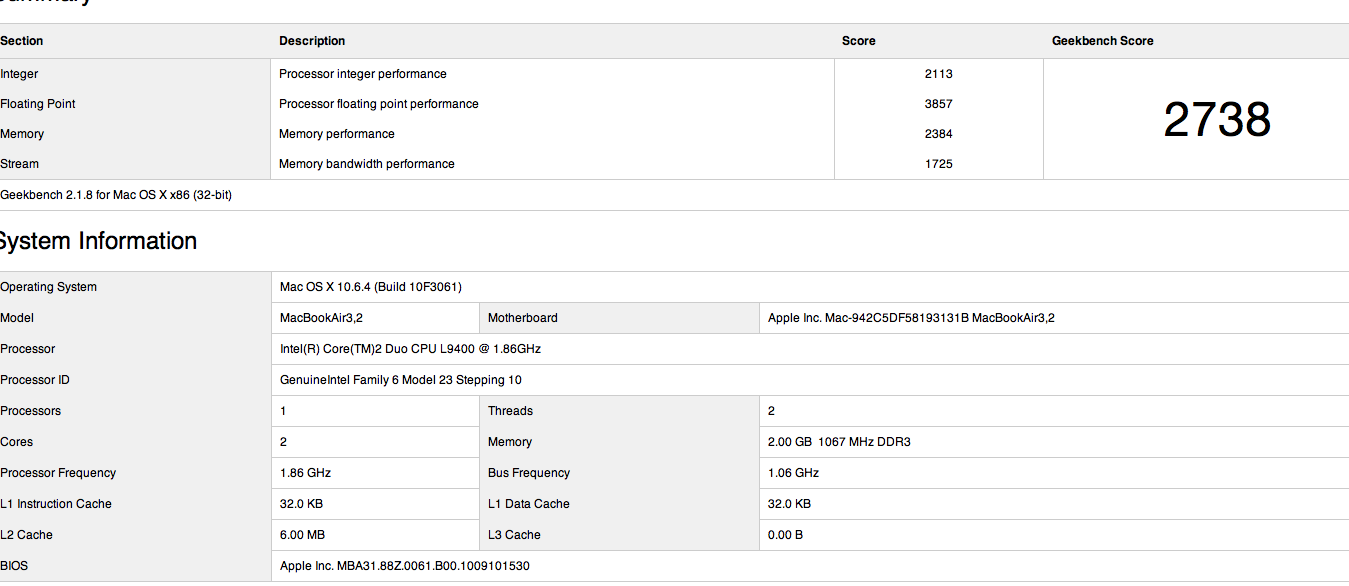Viewport: 1349px width, 586px height.
Task: Click the Processor Frequency label
Action: coord(58,473)
